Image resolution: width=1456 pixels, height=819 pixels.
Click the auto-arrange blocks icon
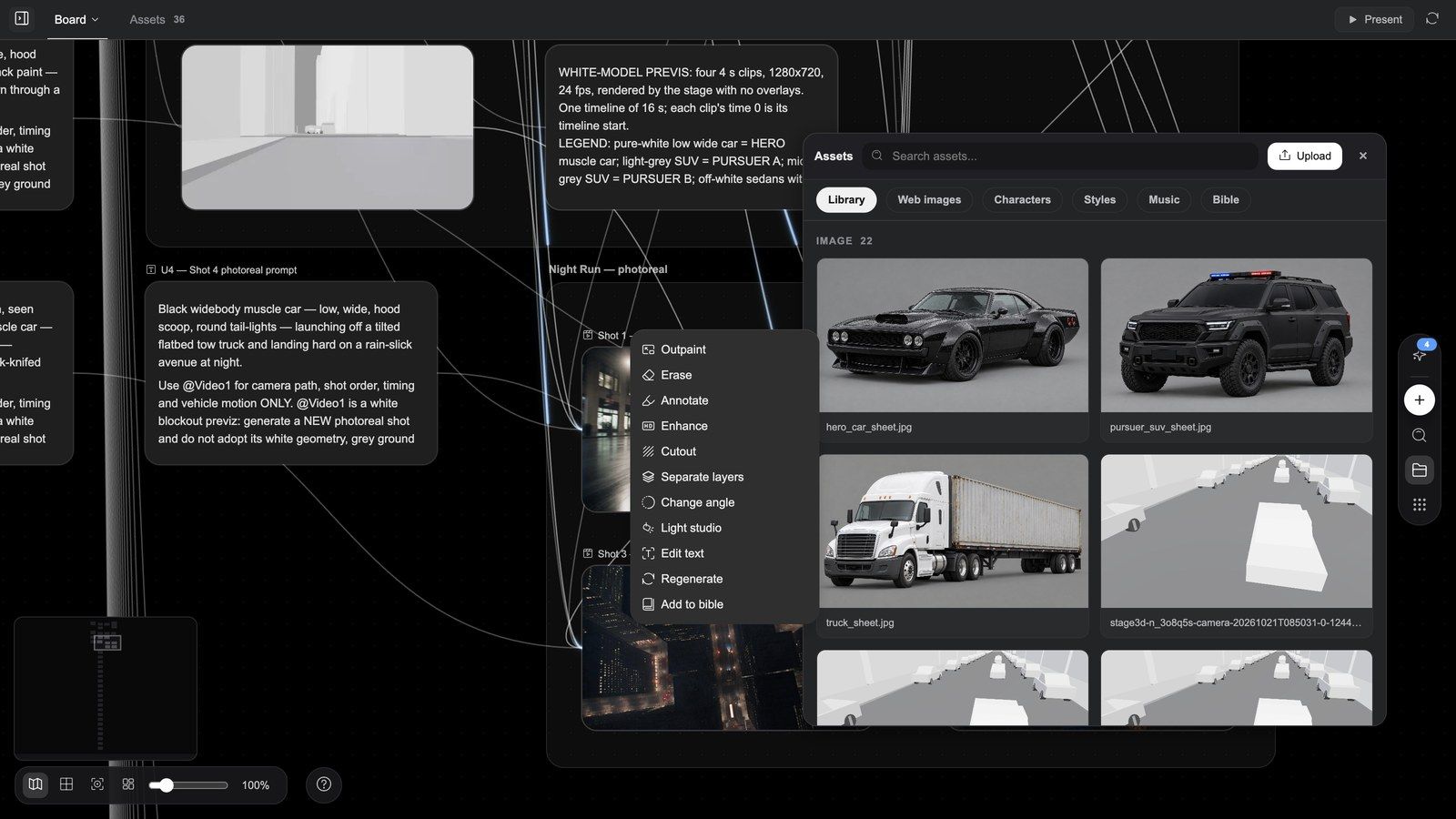tap(128, 784)
